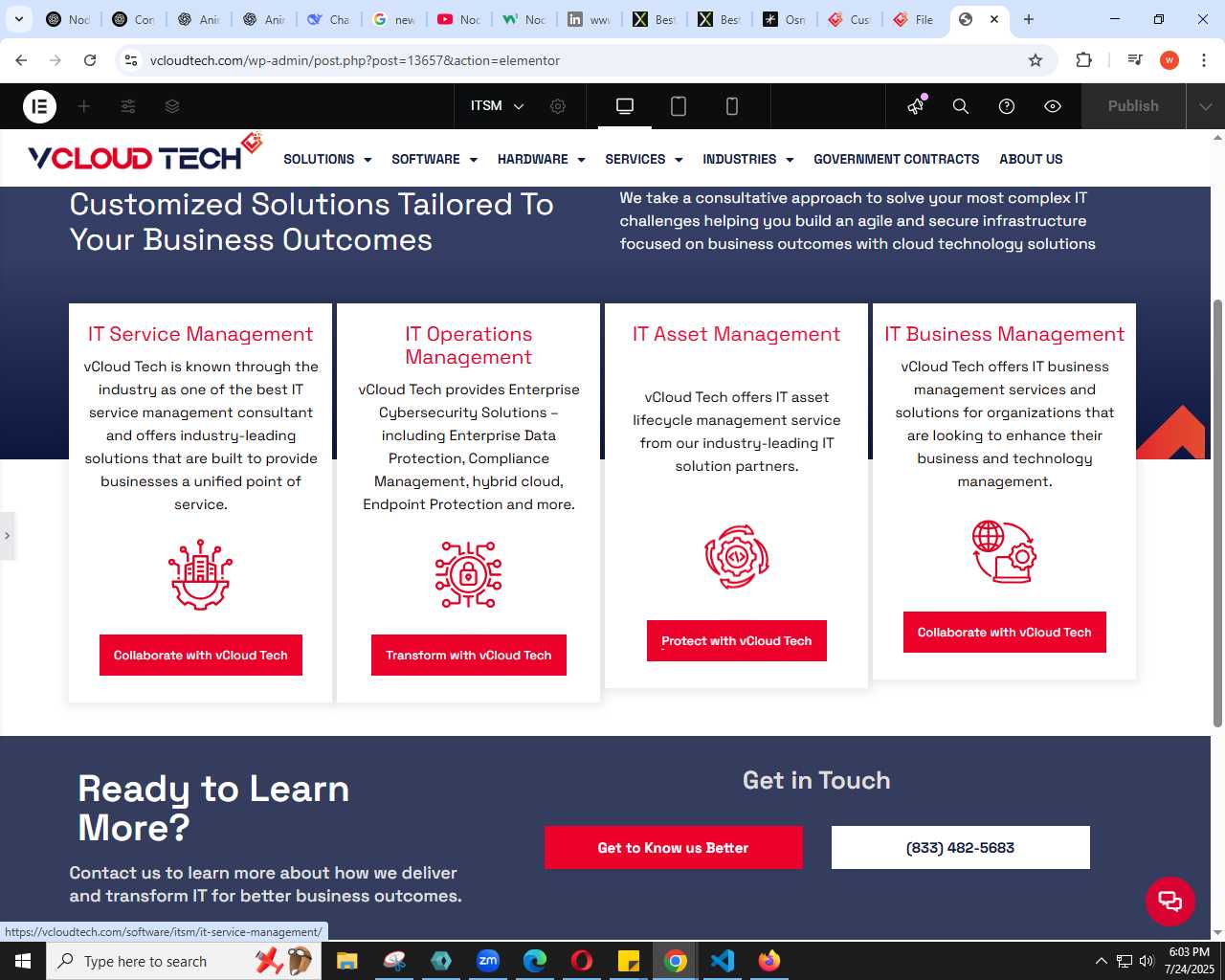Screen dimensions: 1225x980
Task: Open page settings gear next to ITSM
Action: pyautogui.click(x=558, y=106)
